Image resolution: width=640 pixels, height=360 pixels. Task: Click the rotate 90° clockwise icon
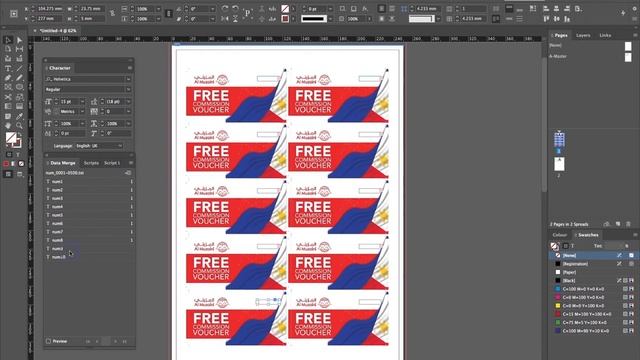click(x=225, y=9)
